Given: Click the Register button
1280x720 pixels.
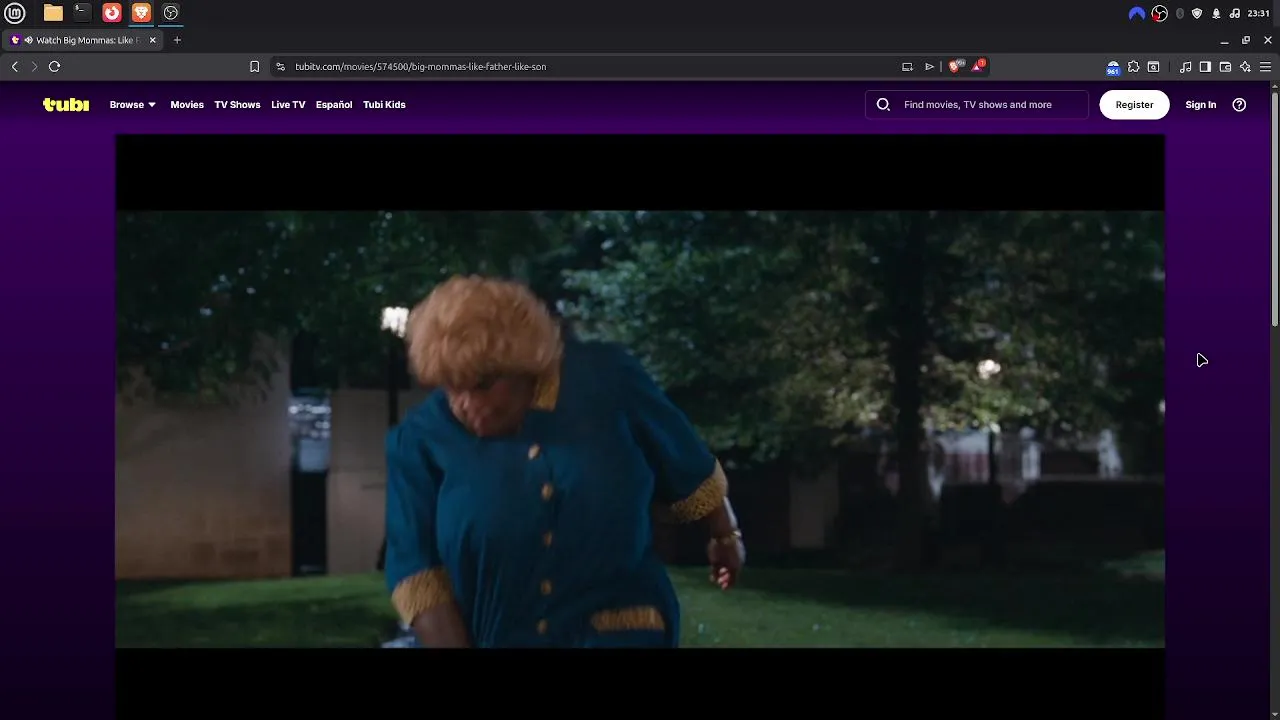Looking at the screenshot, I should click(x=1134, y=104).
